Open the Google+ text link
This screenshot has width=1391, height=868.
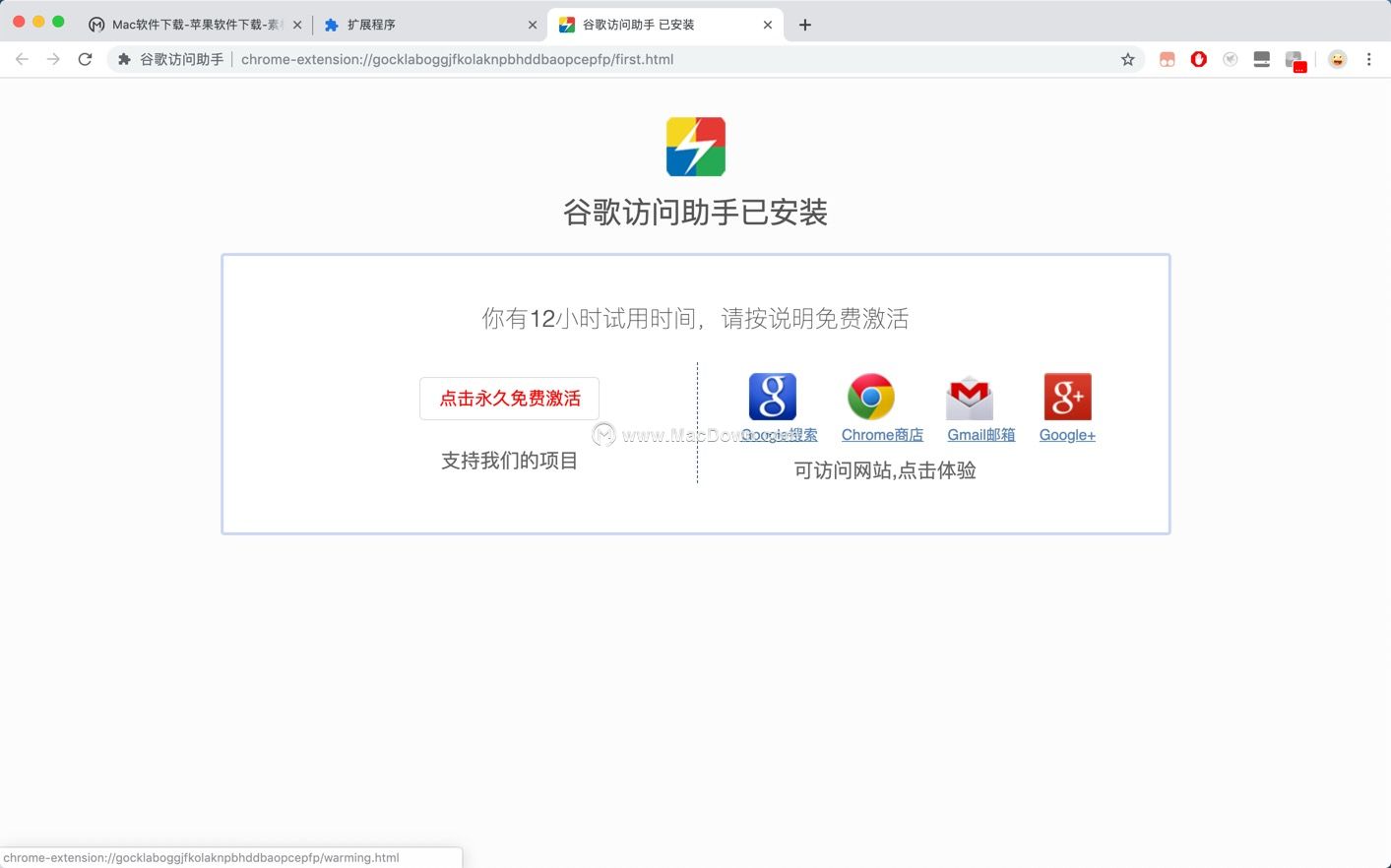[1067, 435]
